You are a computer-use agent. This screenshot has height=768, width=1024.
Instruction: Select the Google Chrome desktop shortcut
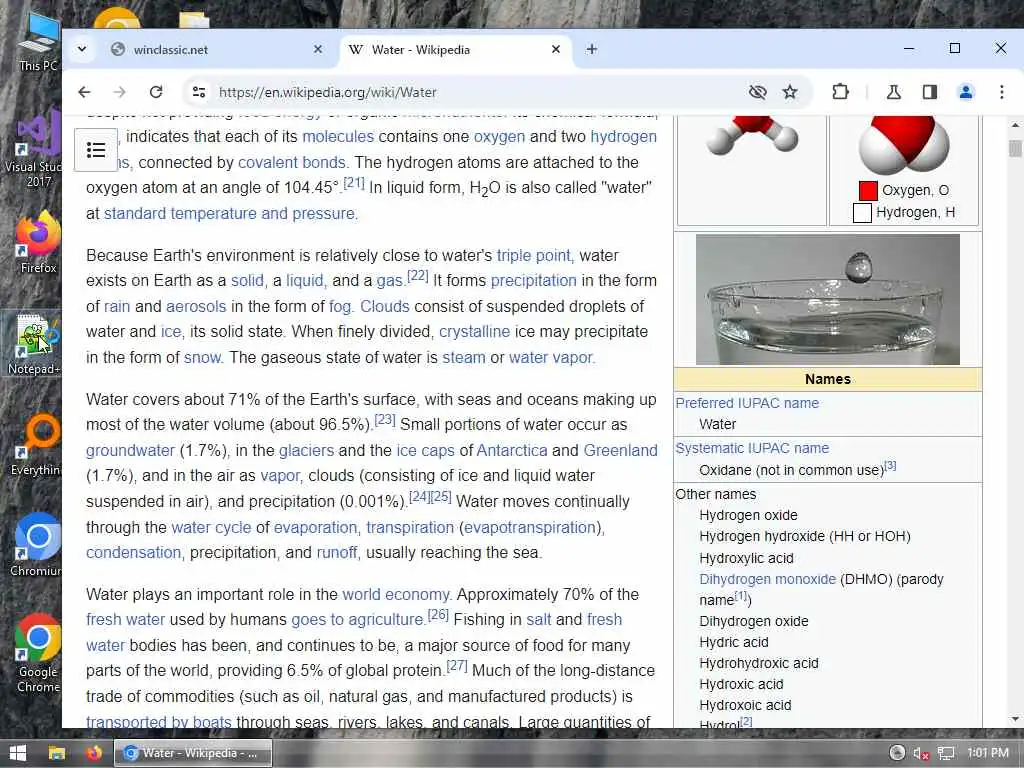pyautogui.click(x=38, y=654)
